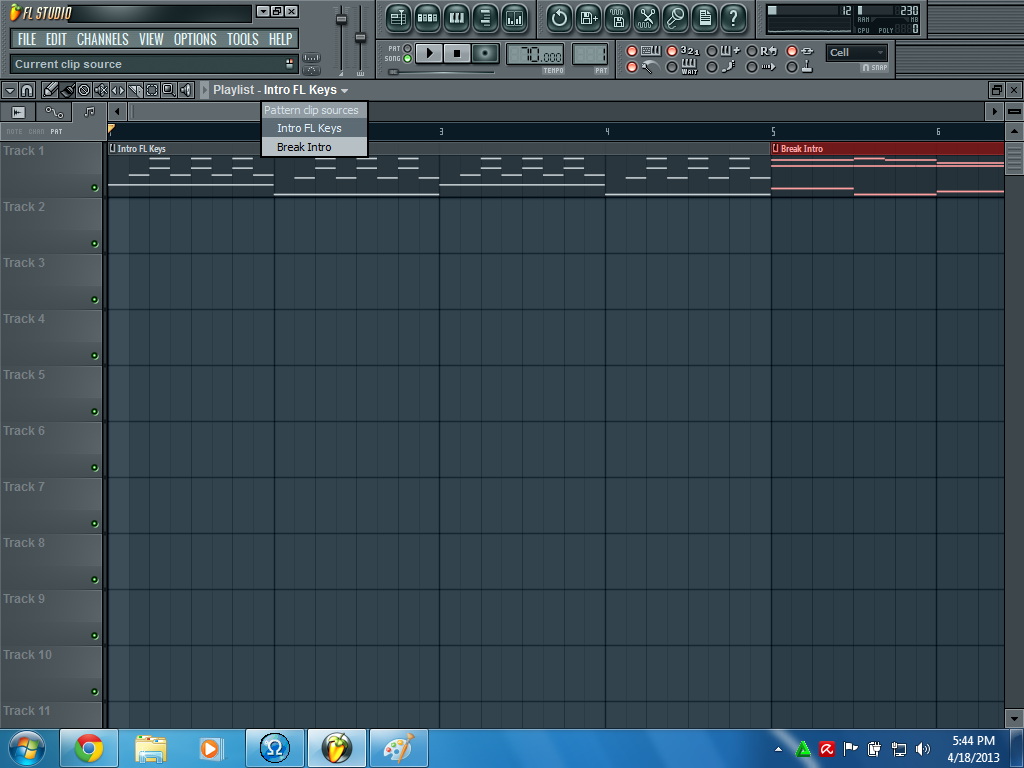Click the question mark help icon

[733, 18]
